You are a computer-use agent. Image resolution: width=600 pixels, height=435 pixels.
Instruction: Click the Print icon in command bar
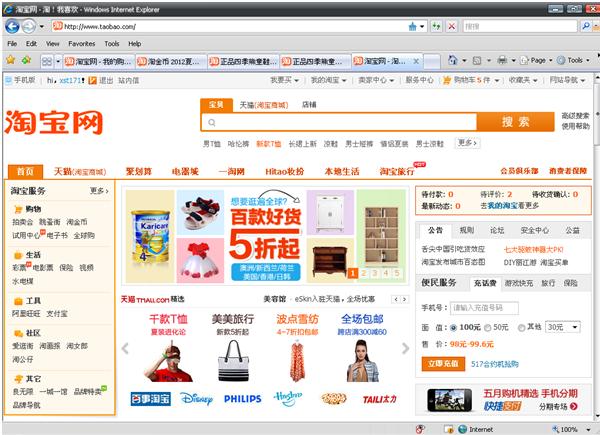coord(502,60)
